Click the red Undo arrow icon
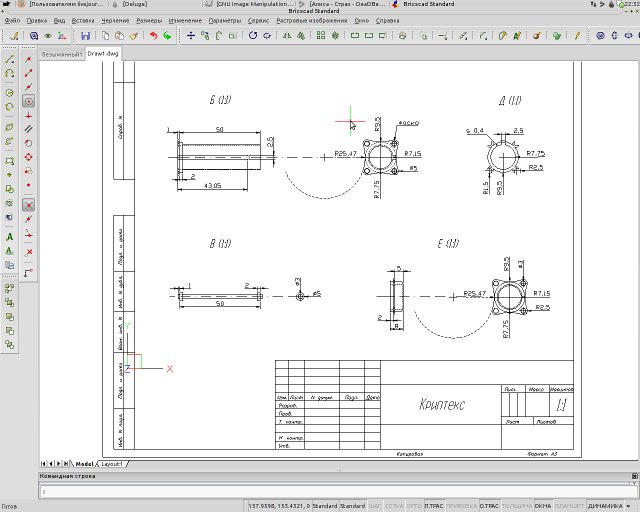 coord(153,36)
